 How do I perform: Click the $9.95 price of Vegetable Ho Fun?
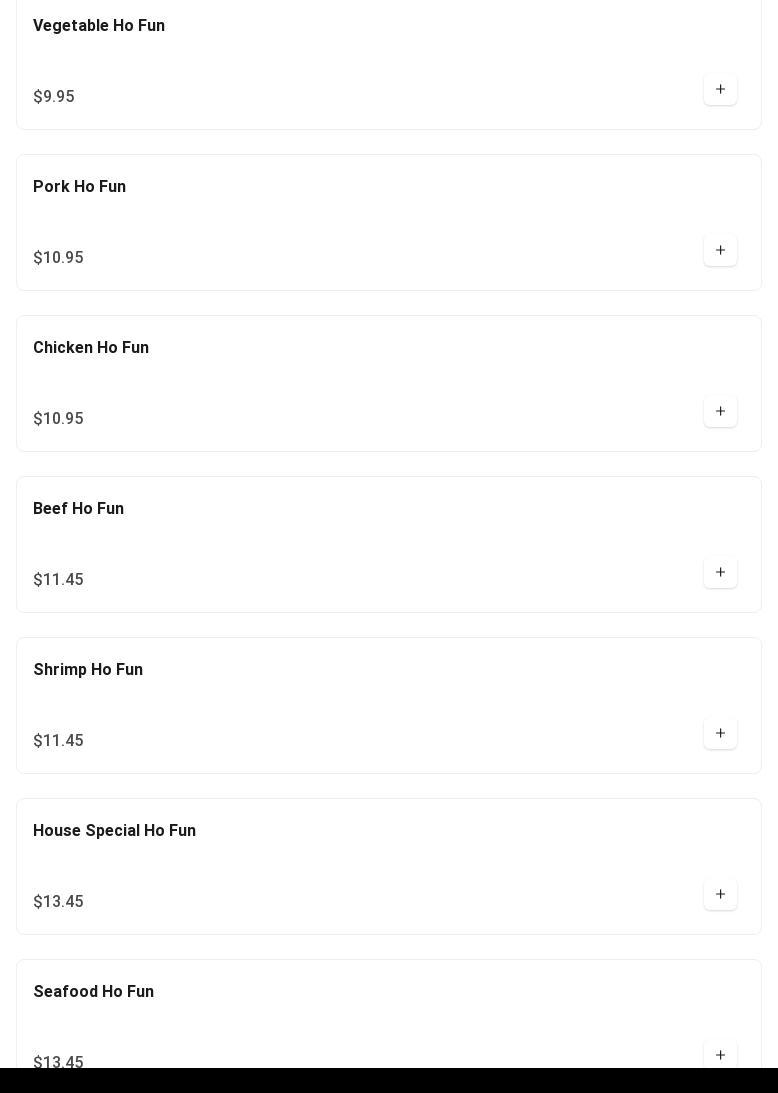(54, 96)
